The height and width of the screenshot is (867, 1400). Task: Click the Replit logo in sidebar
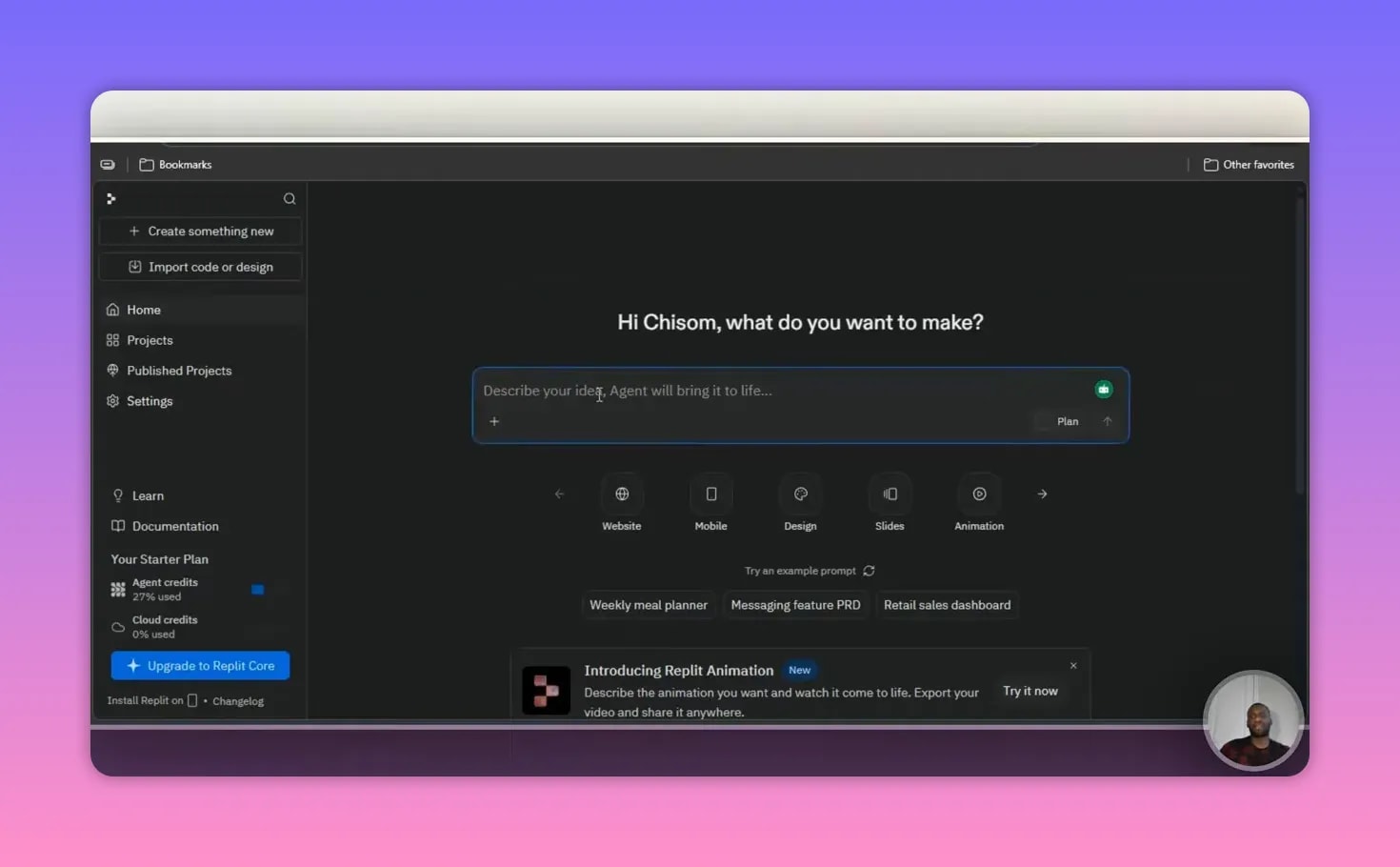[111, 198]
